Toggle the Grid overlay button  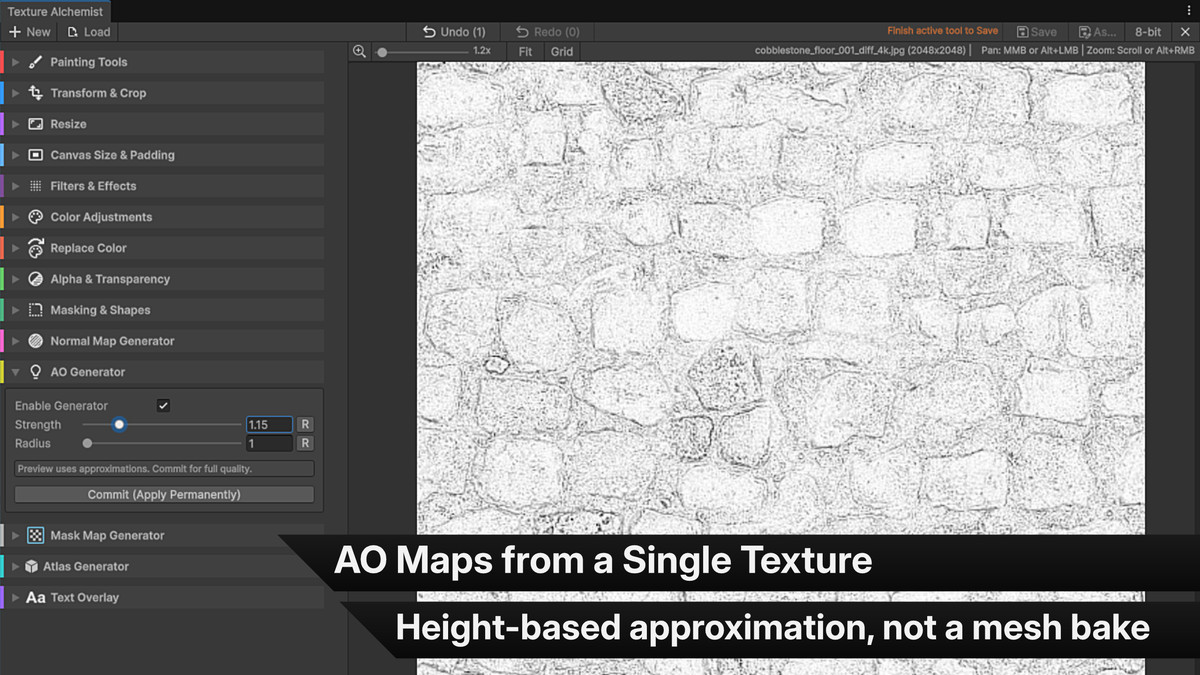click(x=562, y=51)
